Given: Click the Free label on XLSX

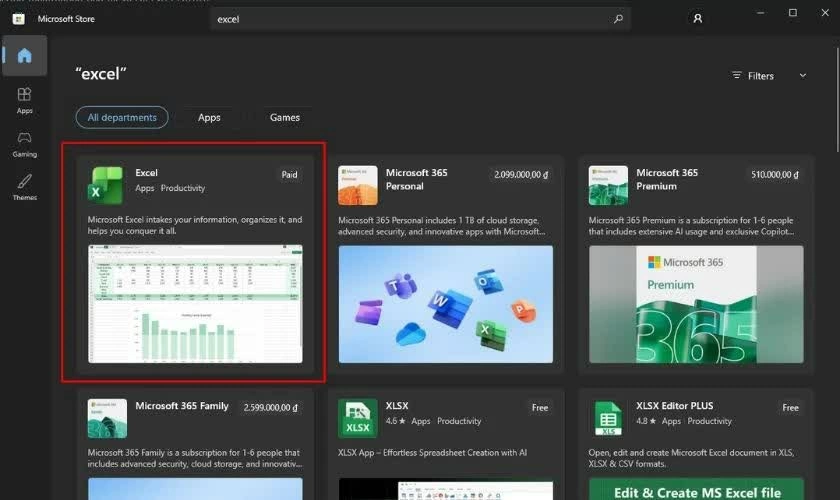Looking at the screenshot, I should [x=540, y=408].
